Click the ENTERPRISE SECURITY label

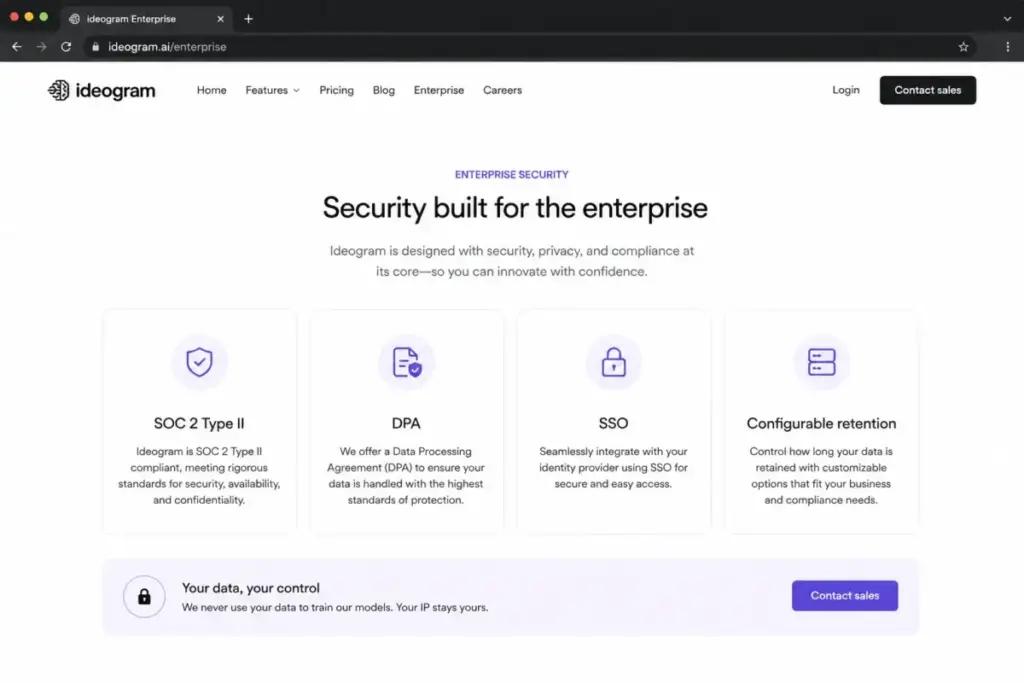511,174
